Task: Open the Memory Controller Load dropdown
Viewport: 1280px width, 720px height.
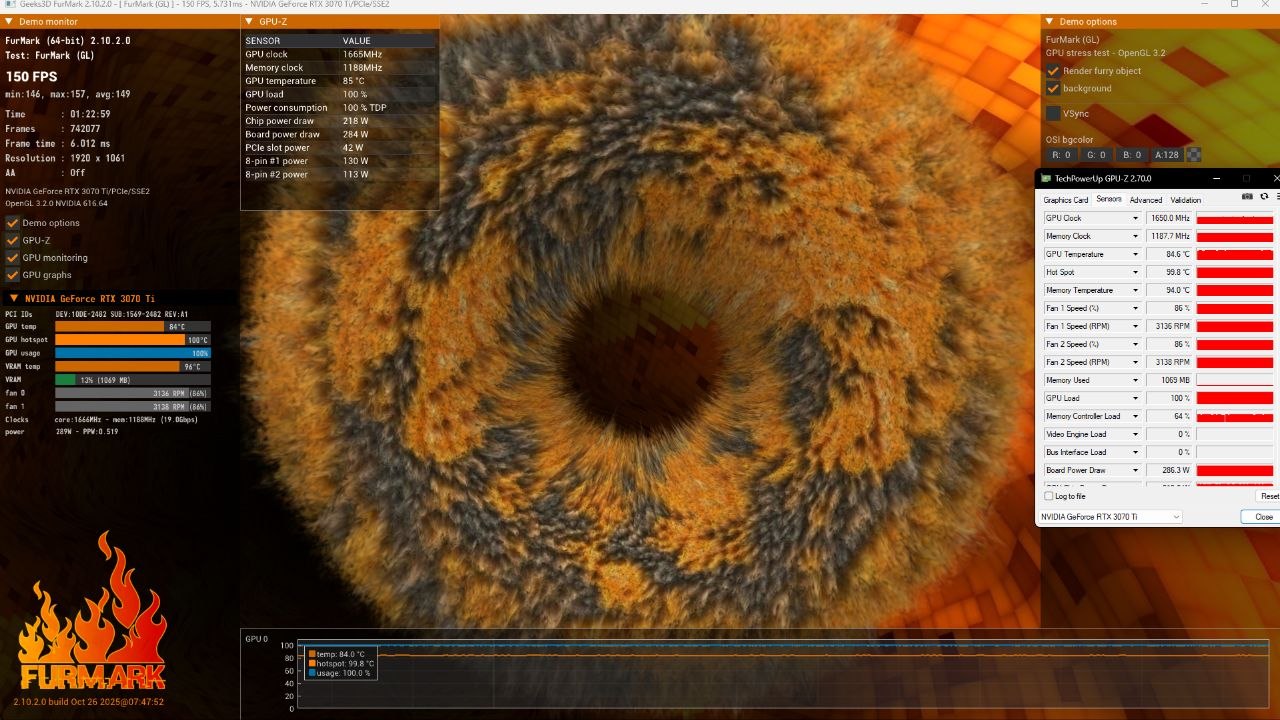Action: coord(1135,416)
